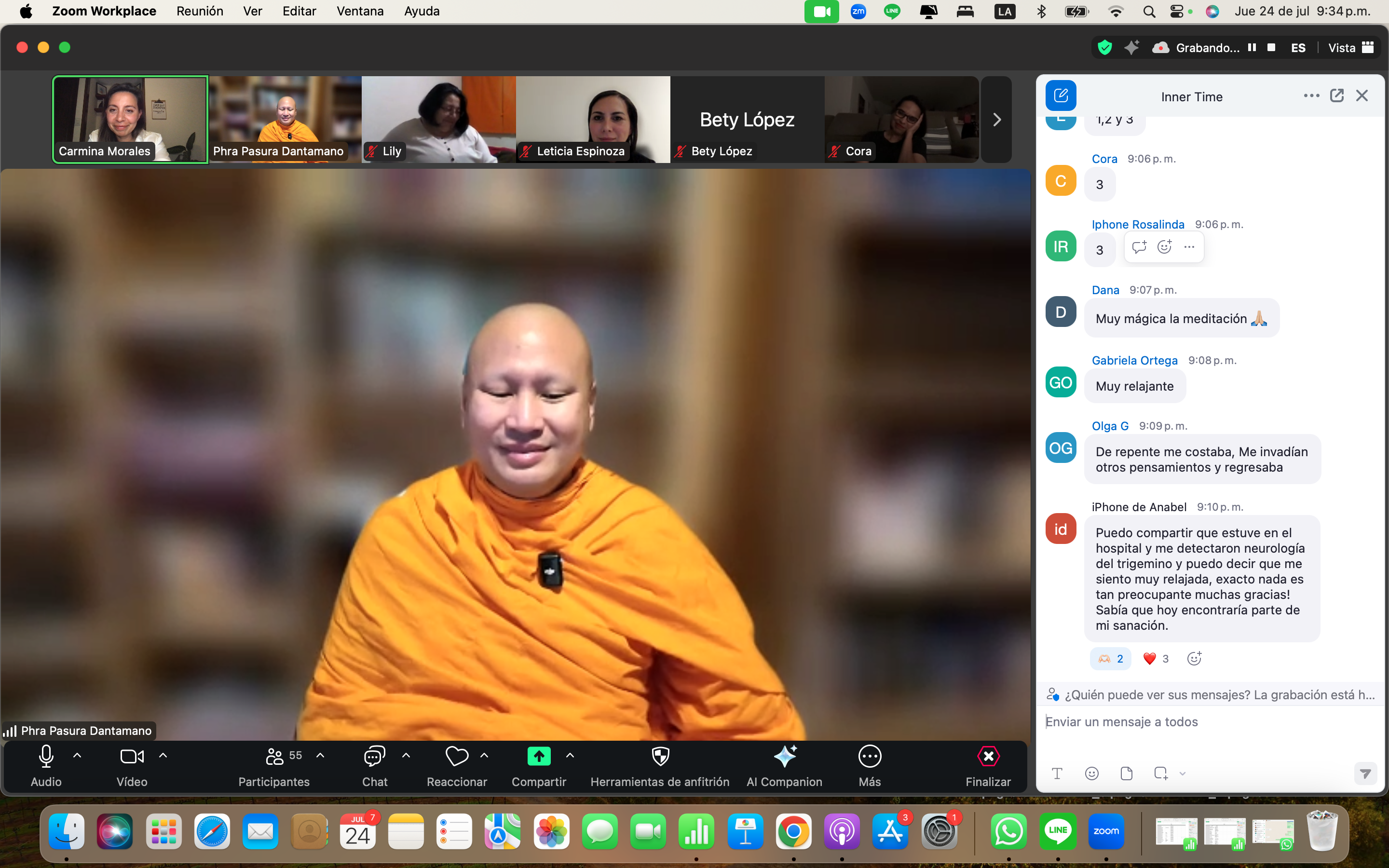Open Control Center in menu bar
1389x868 pixels.
coord(1177,12)
